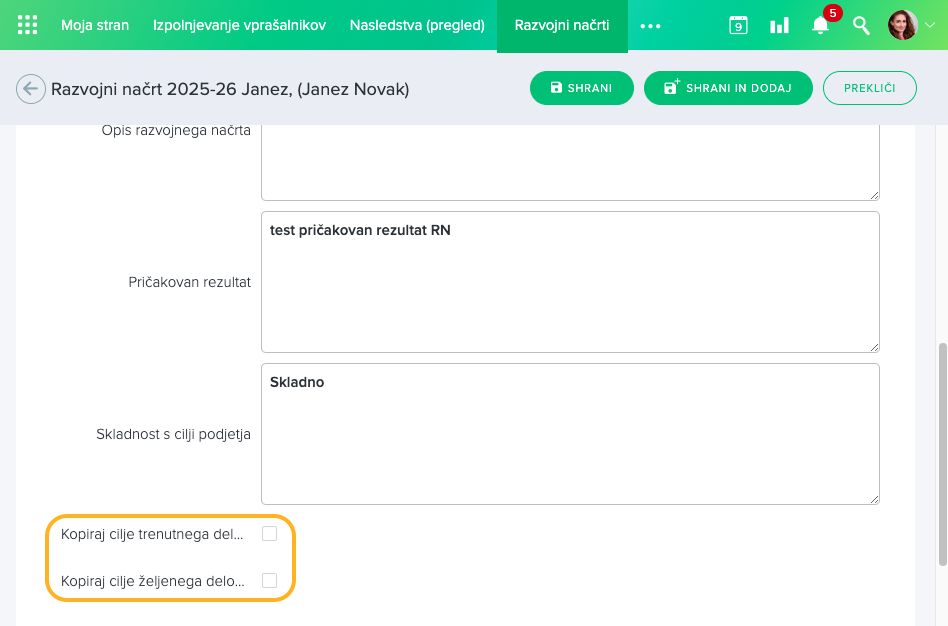Open Izpolnjevanje vprašalnikov tab

(x=239, y=25)
